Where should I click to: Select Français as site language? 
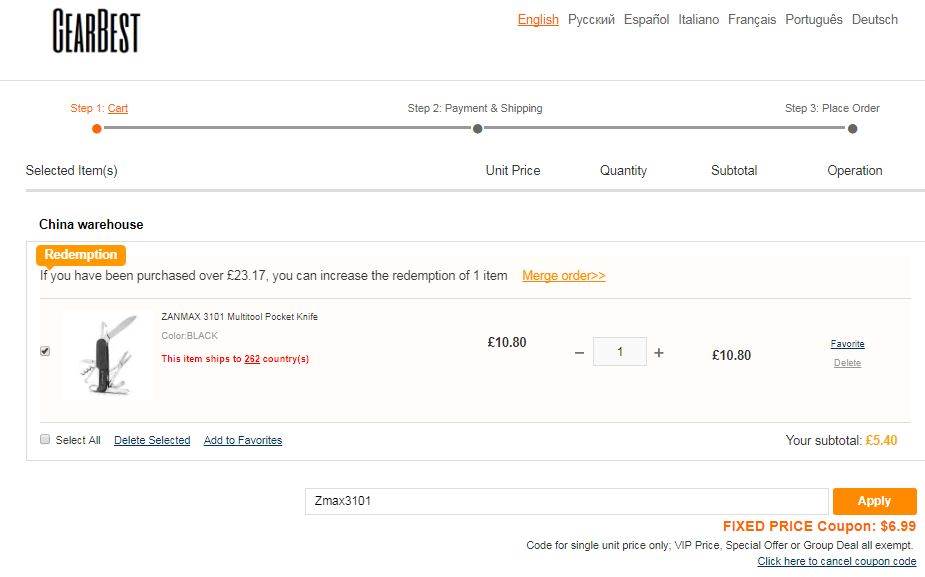tap(752, 20)
